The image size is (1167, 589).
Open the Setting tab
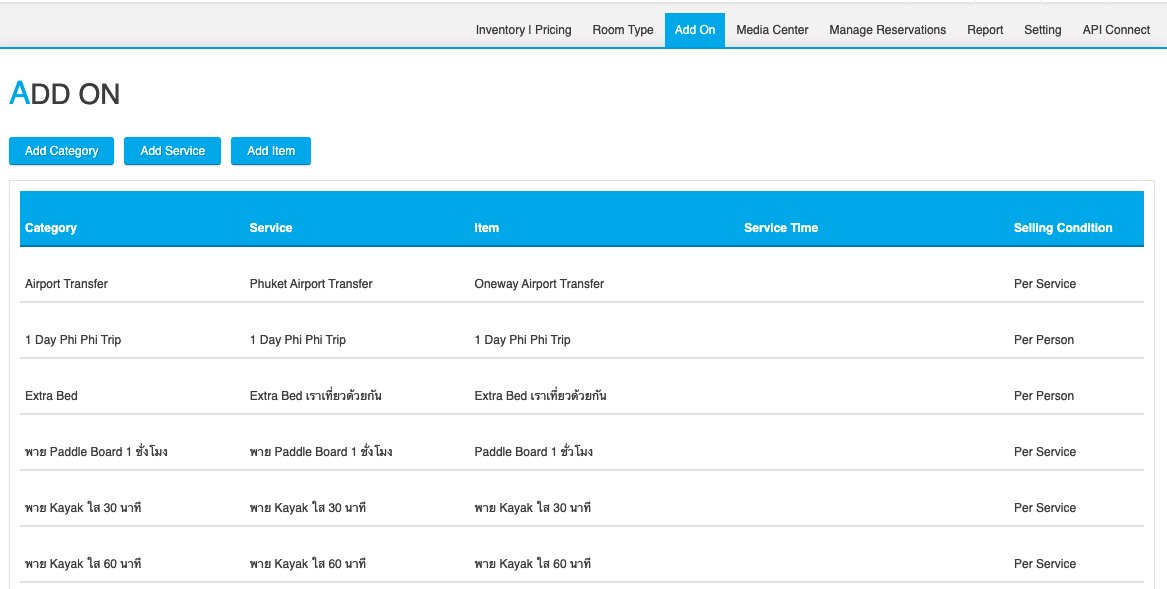1042,30
